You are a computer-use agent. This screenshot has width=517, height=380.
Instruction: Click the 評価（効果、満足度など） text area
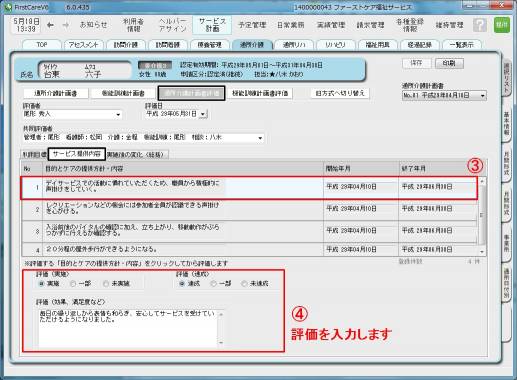[128, 328]
